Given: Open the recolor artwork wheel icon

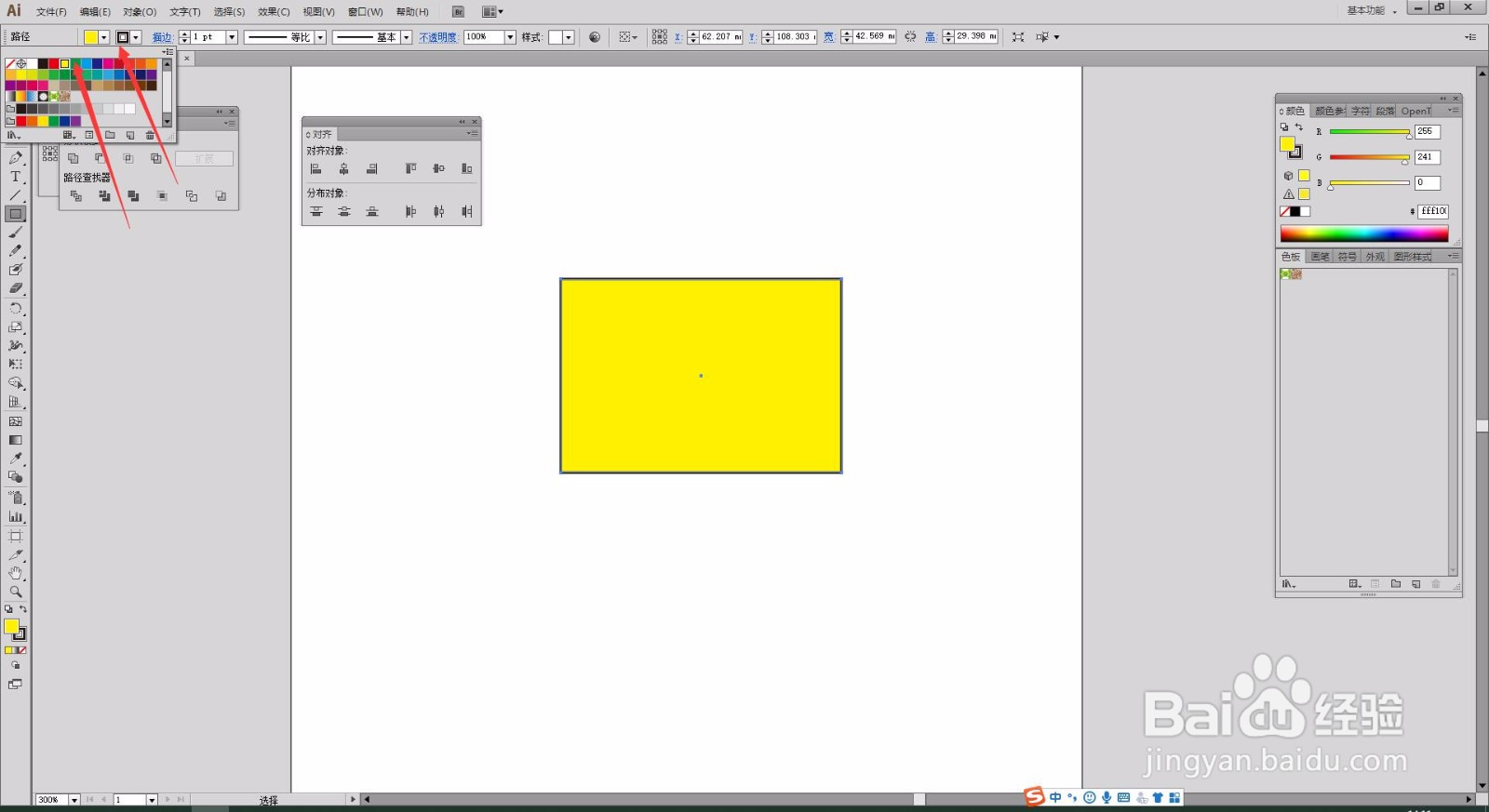Looking at the screenshot, I should point(595,37).
